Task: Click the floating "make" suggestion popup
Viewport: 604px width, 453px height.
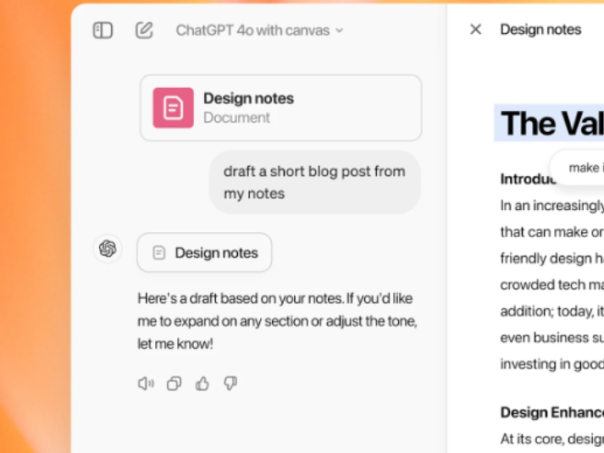Action: pyautogui.click(x=582, y=168)
